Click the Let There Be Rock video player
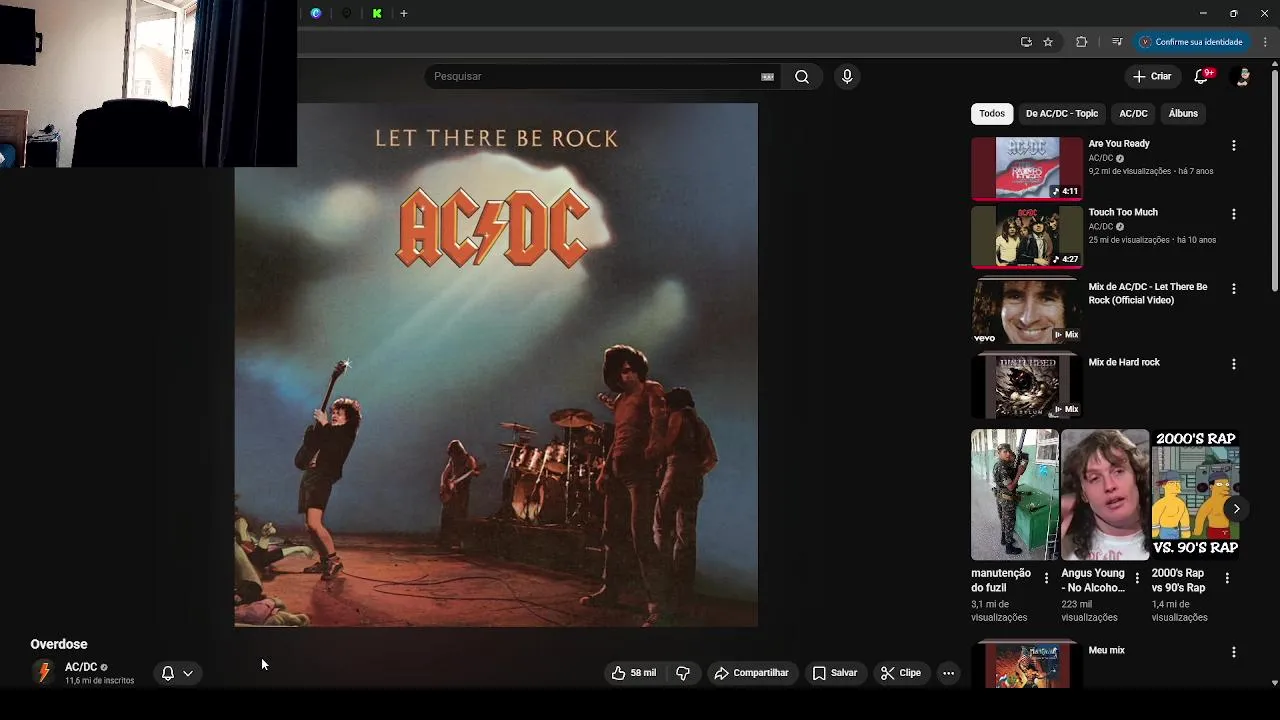This screenshot has width=1280, height=720. click(x=496, y=365)
